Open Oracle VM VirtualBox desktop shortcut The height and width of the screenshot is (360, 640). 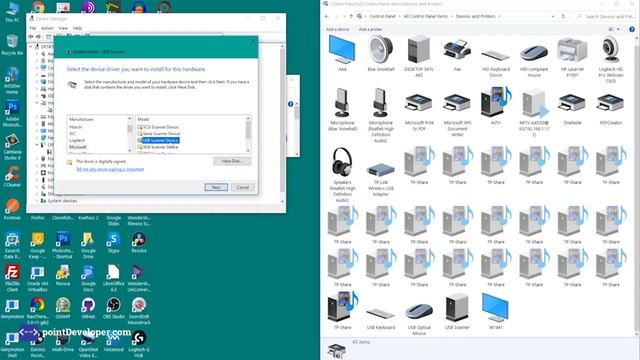point(38,278)
